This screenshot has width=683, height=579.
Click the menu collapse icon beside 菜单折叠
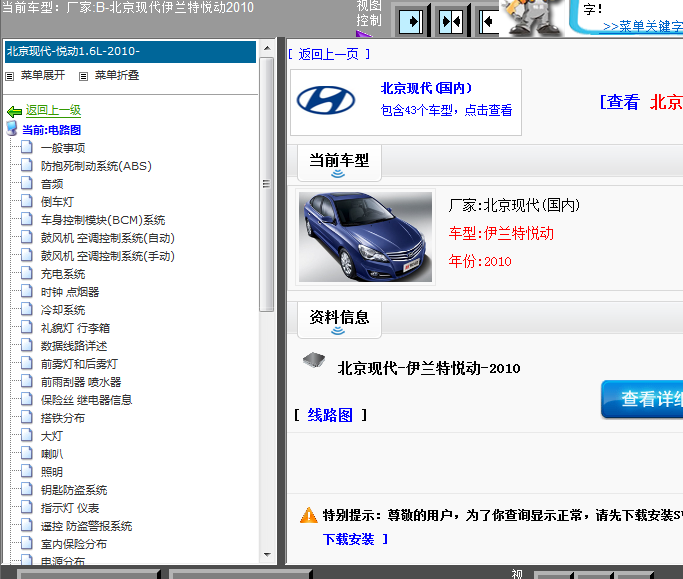[x=83, y=77]
